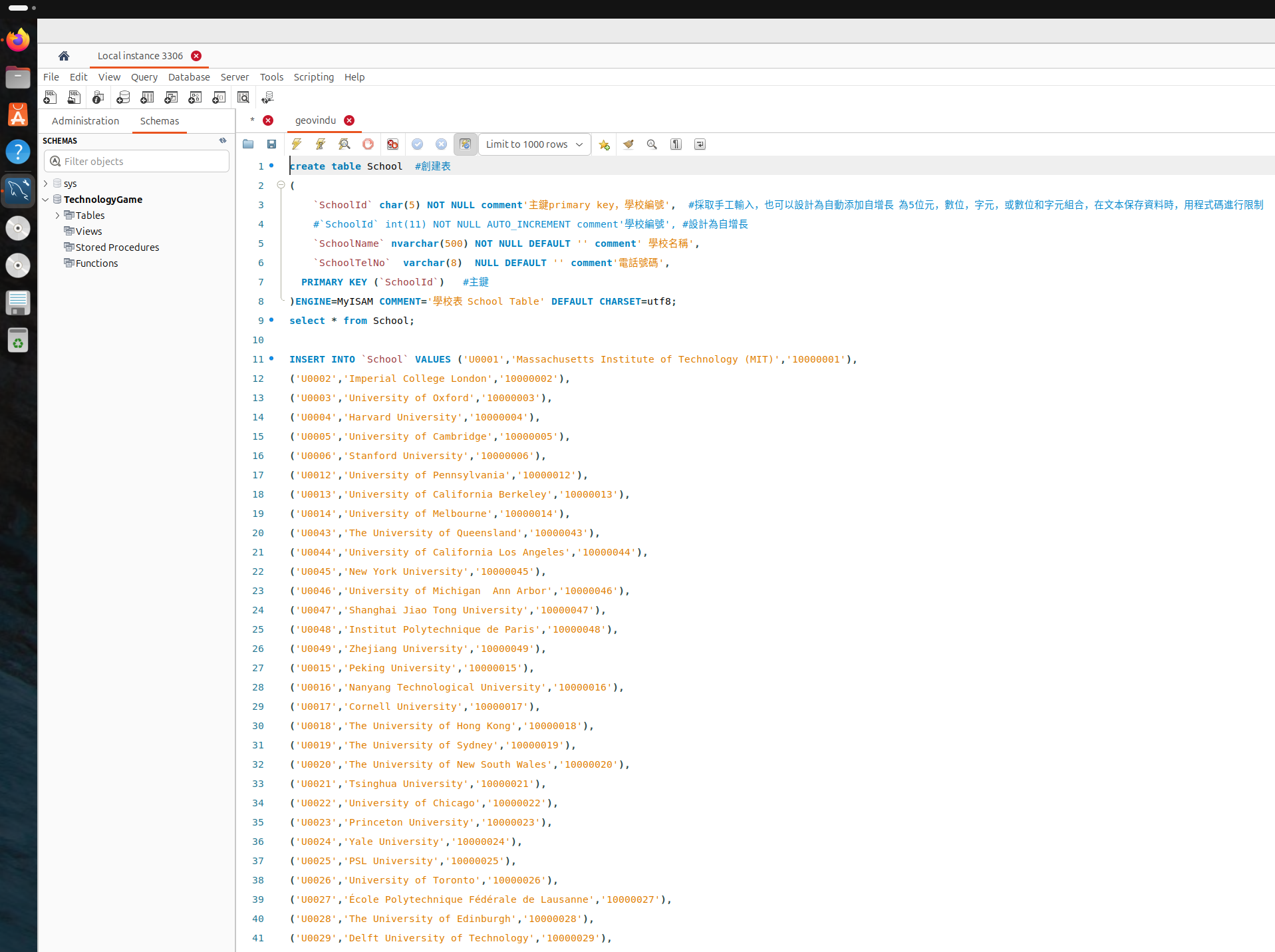Viewport: 1275px width, 952px height.
Task: Open the Trash from the dock
Action: click(18, 340)
